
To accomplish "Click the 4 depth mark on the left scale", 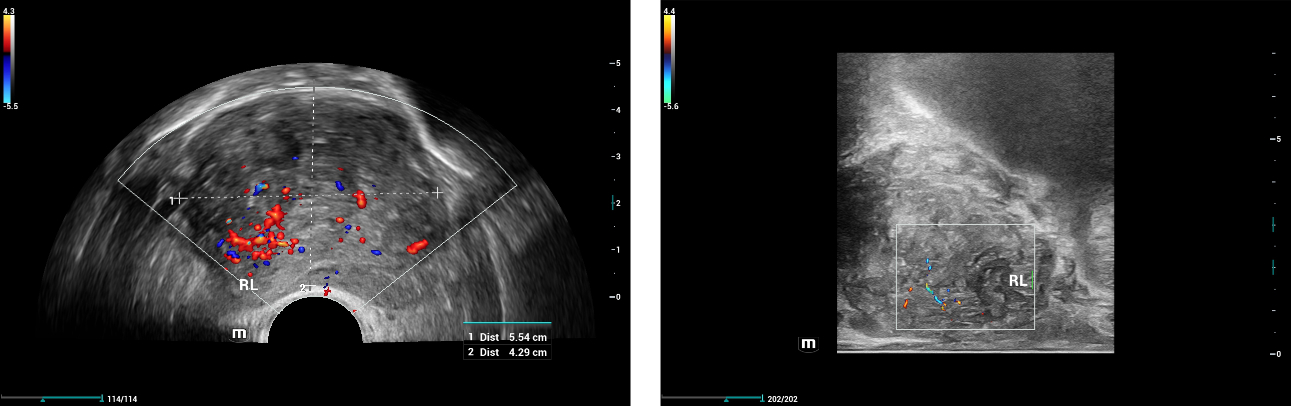I will click(x=615, y=110).
